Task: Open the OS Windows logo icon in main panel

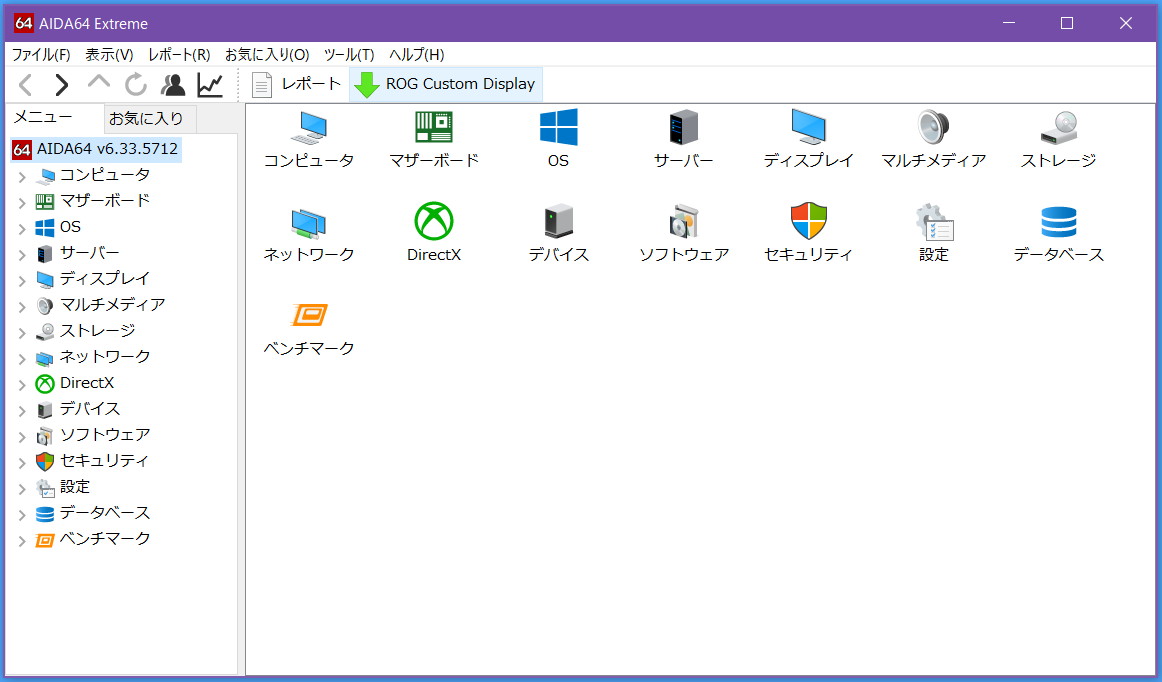Action: pos(558,128)
